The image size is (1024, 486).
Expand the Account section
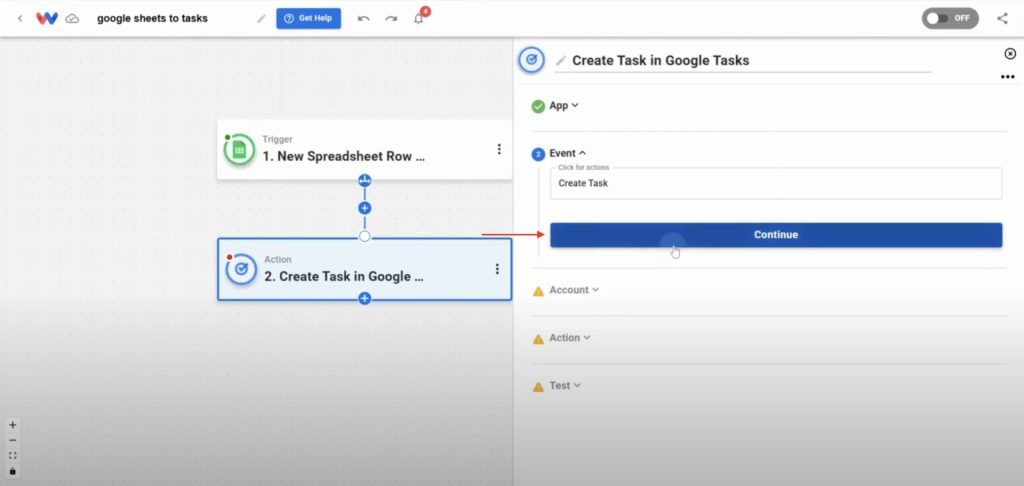pyautogui.click(x=573, y=290)
